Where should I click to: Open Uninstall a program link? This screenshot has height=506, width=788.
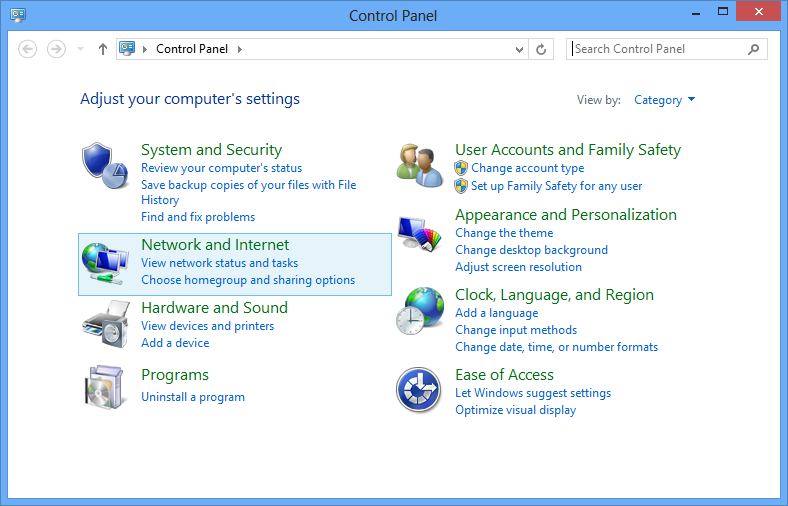pyautogui.click(x=193, y=397)
